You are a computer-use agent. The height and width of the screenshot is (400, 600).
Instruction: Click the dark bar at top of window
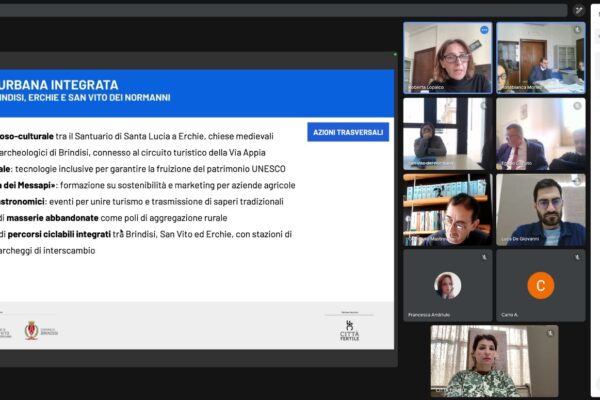tap(280, 10)
